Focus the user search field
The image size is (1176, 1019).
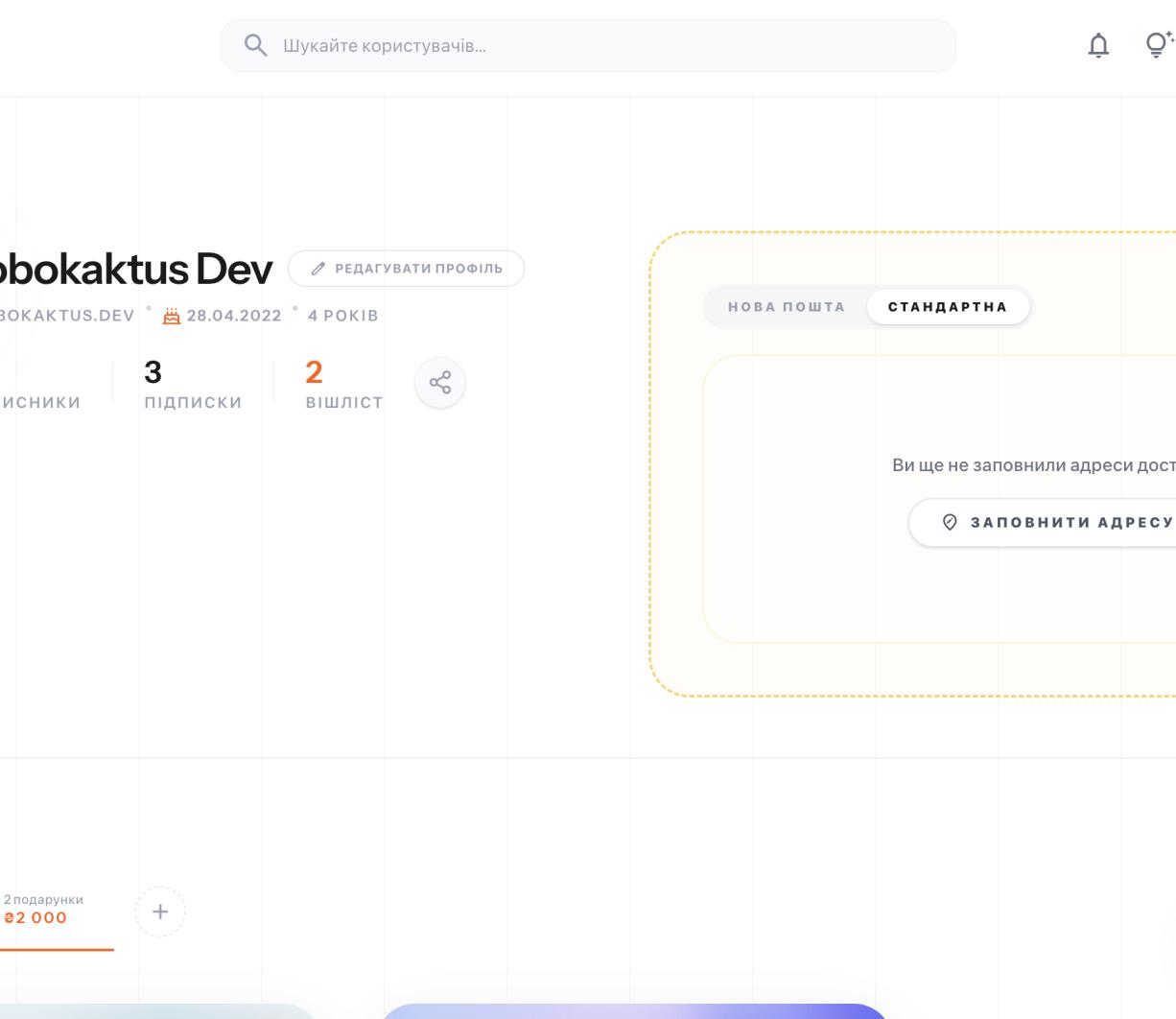click(x=588, y=45)
